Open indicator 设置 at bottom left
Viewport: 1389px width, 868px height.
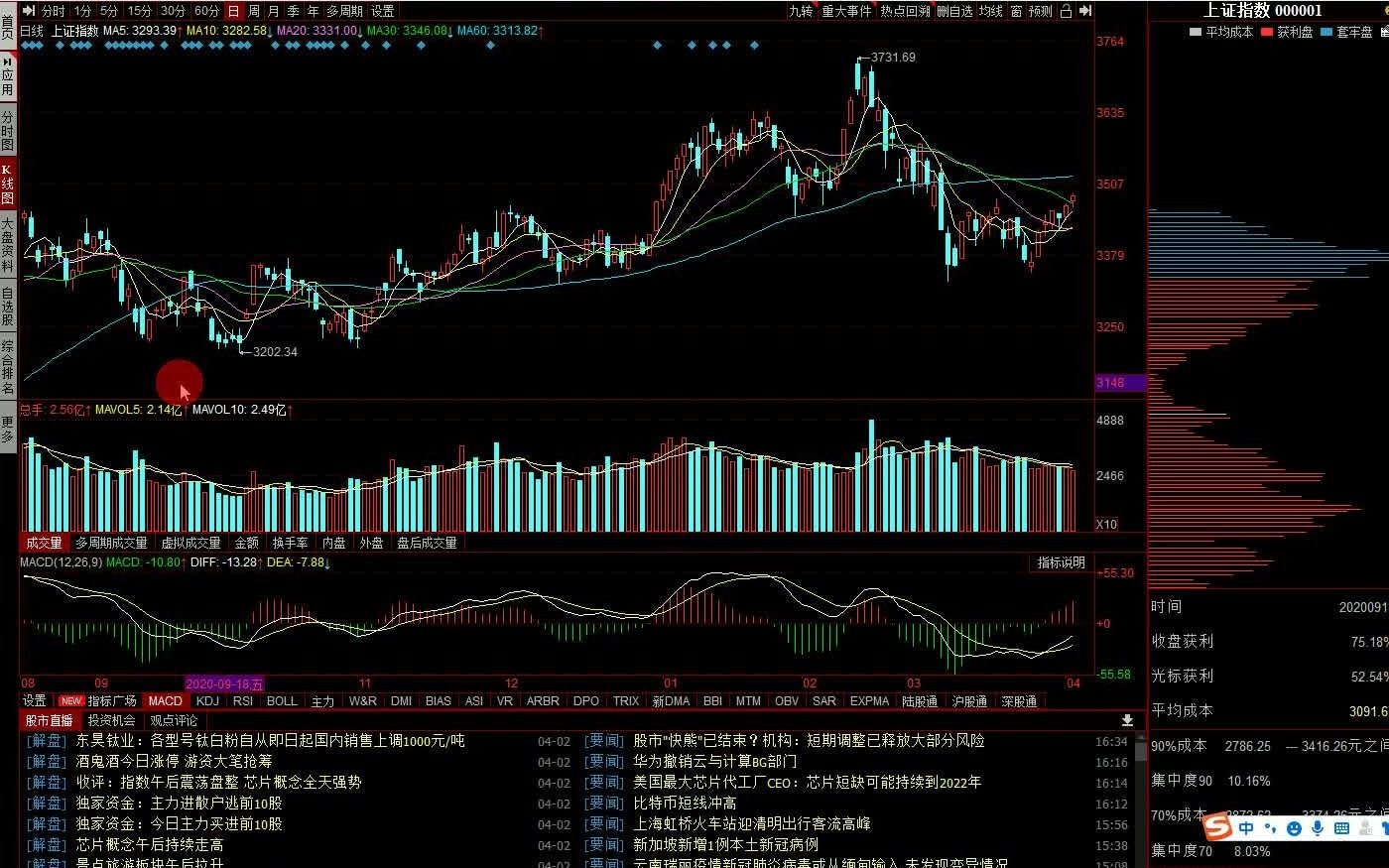(35, 700)
